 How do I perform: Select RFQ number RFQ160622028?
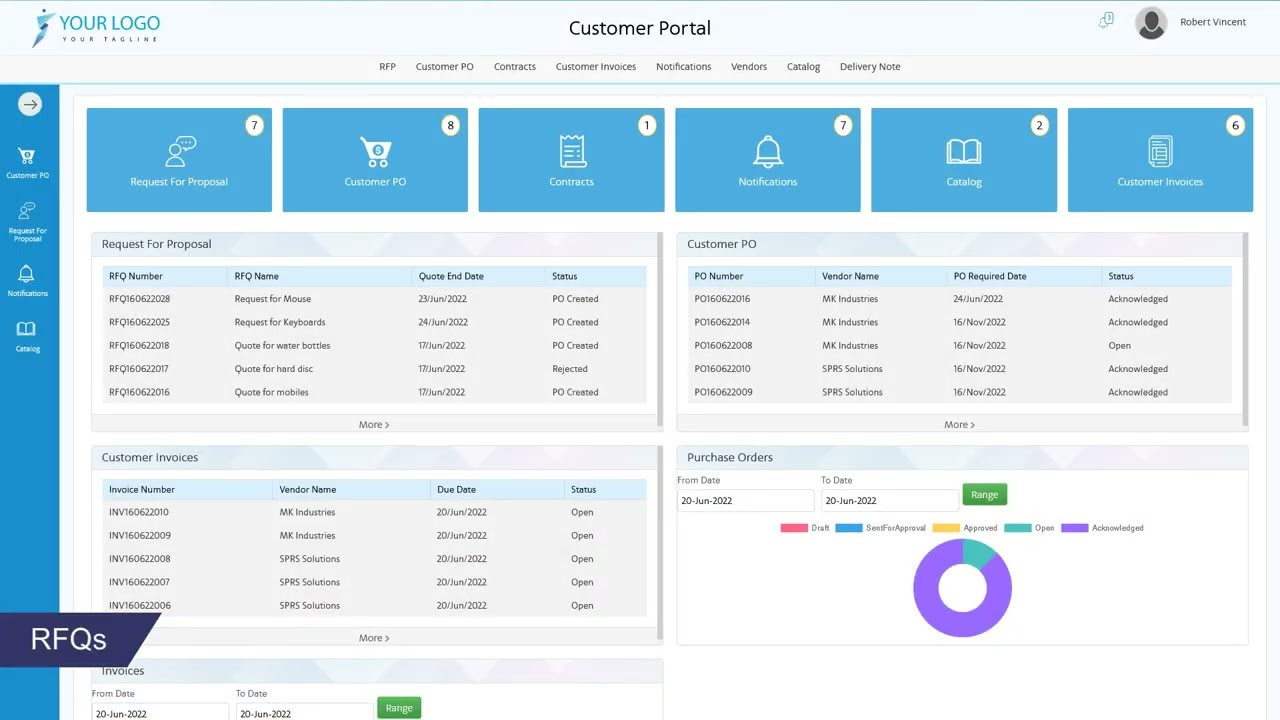click(140, 299)
